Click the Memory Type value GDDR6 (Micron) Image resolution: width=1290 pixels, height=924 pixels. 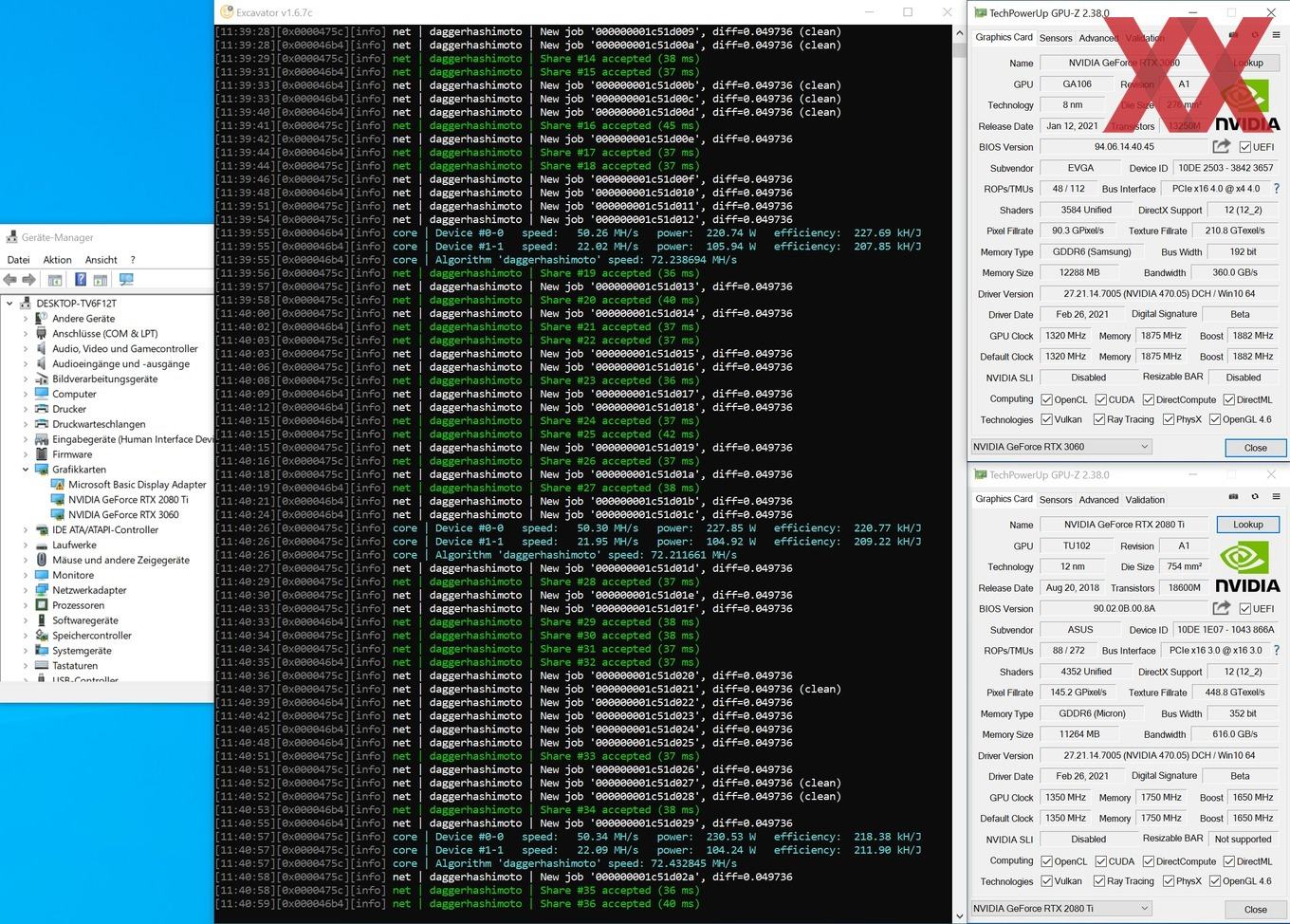[1092, 713]
